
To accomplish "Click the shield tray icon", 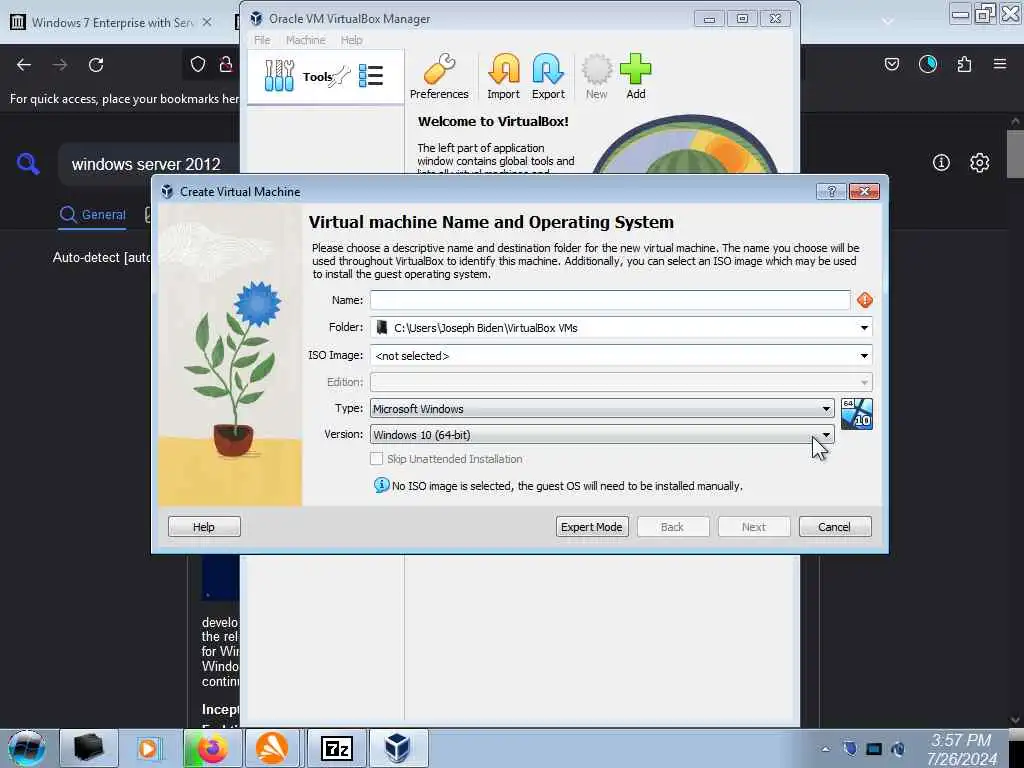I will [x=850, y=749].
